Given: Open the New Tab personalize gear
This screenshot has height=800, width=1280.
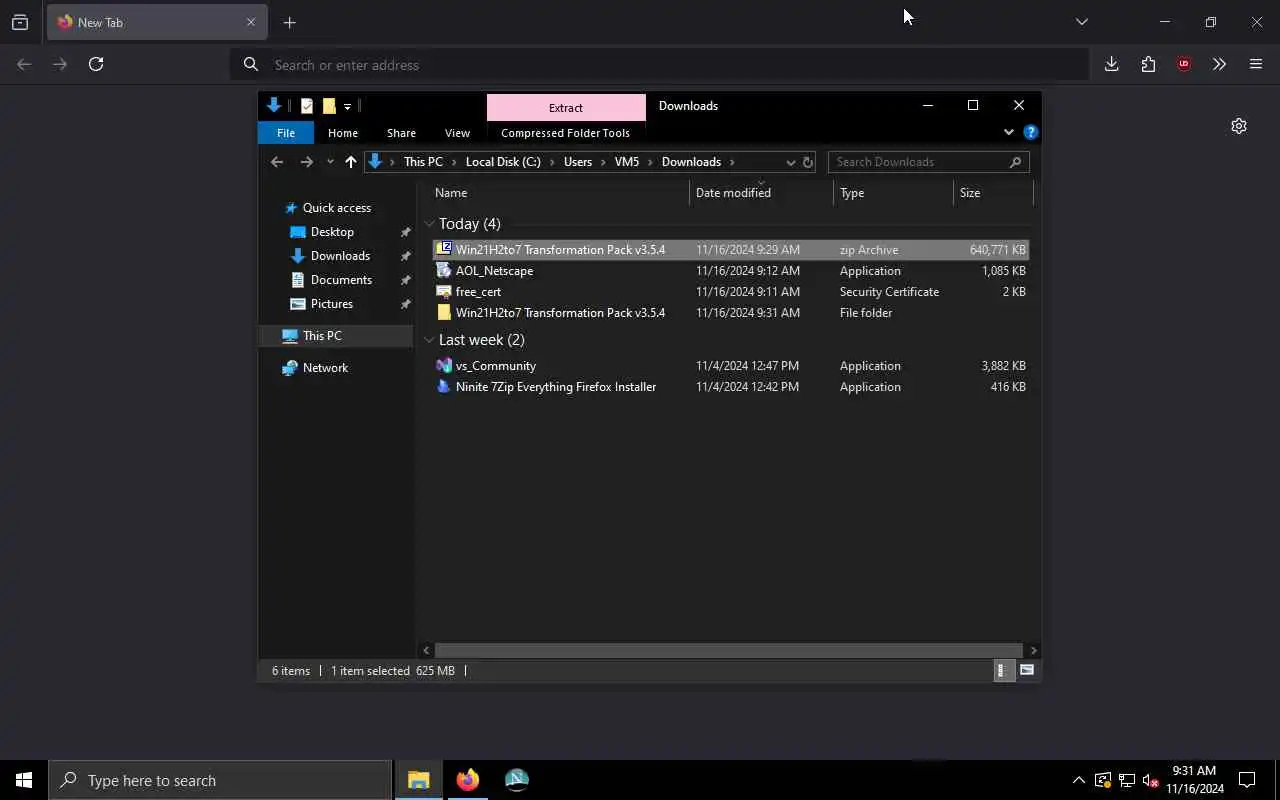Looking at the screenshot, I should coord(1239,126).
